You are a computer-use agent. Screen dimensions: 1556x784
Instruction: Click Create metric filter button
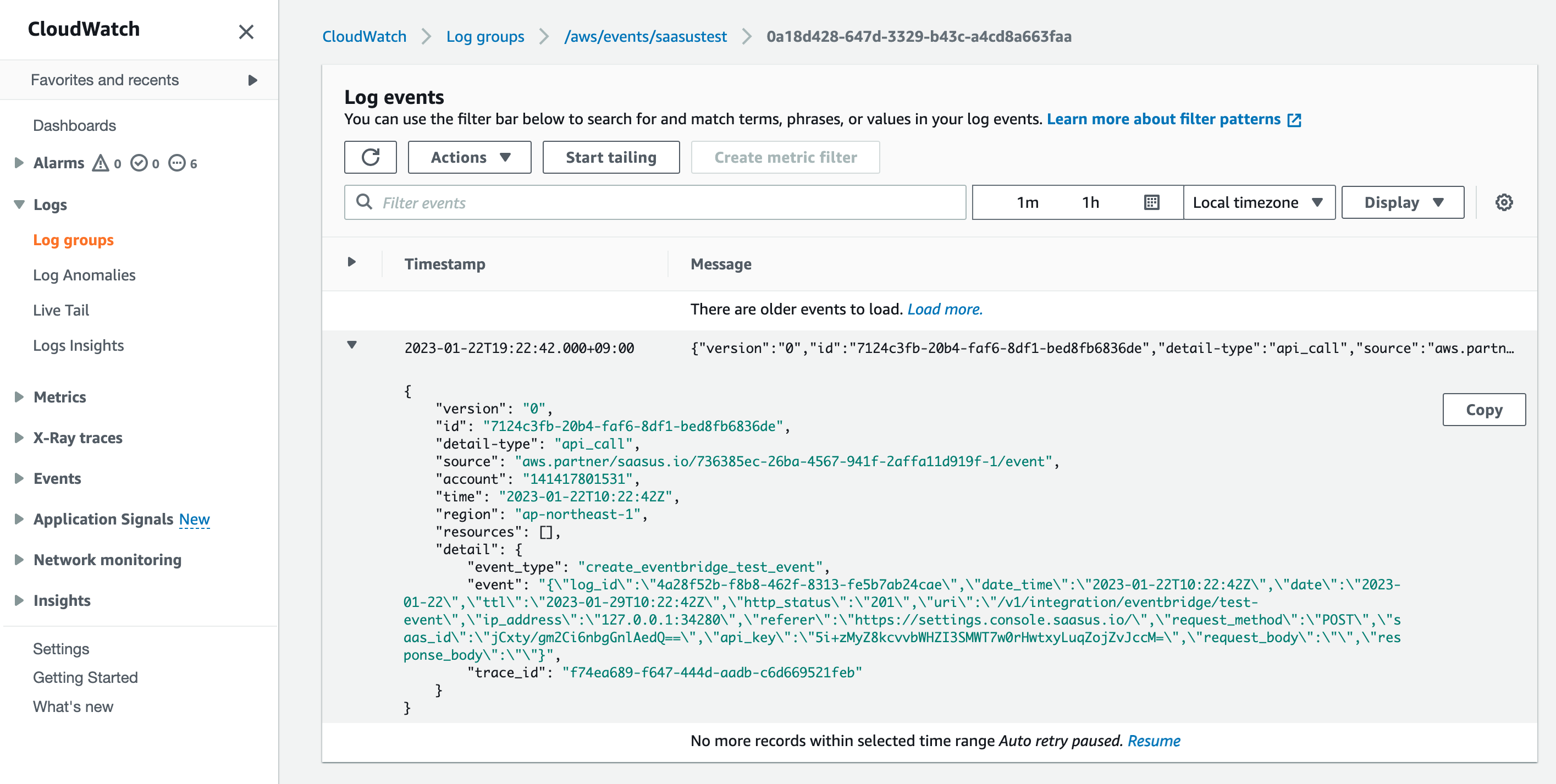pos(785,157)
